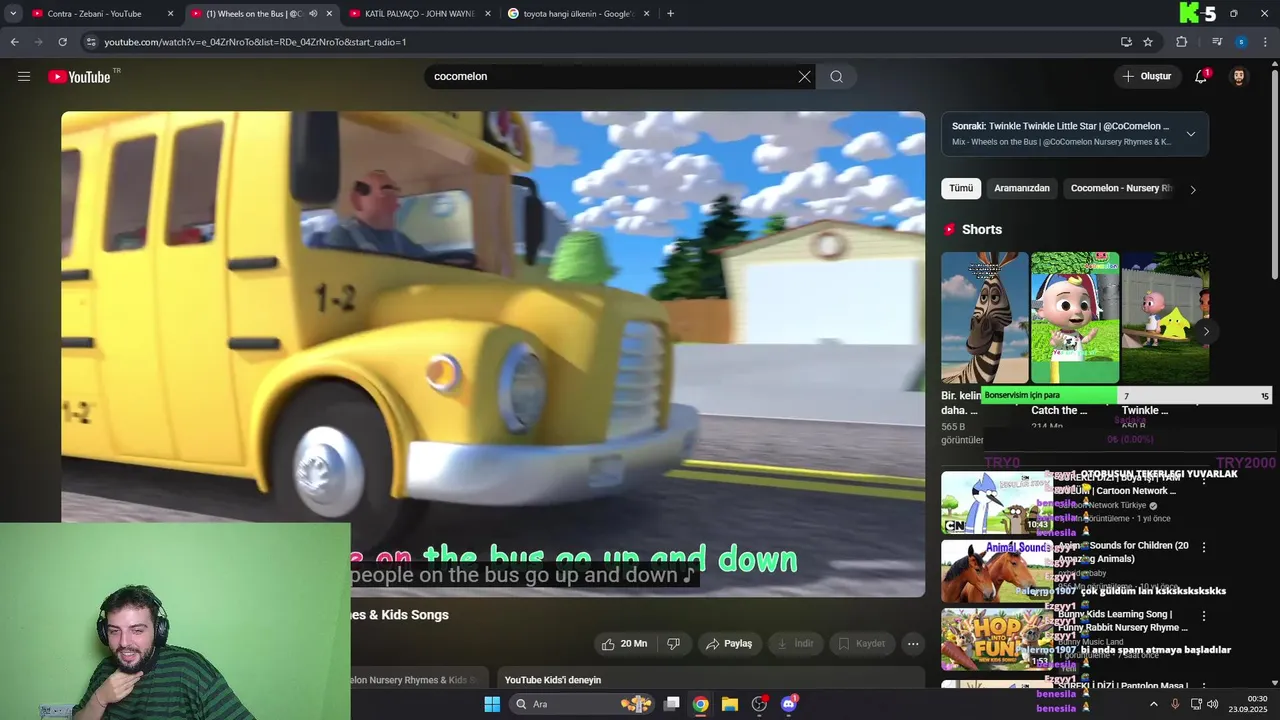Open Discord from the taskbar

[789, 704]
